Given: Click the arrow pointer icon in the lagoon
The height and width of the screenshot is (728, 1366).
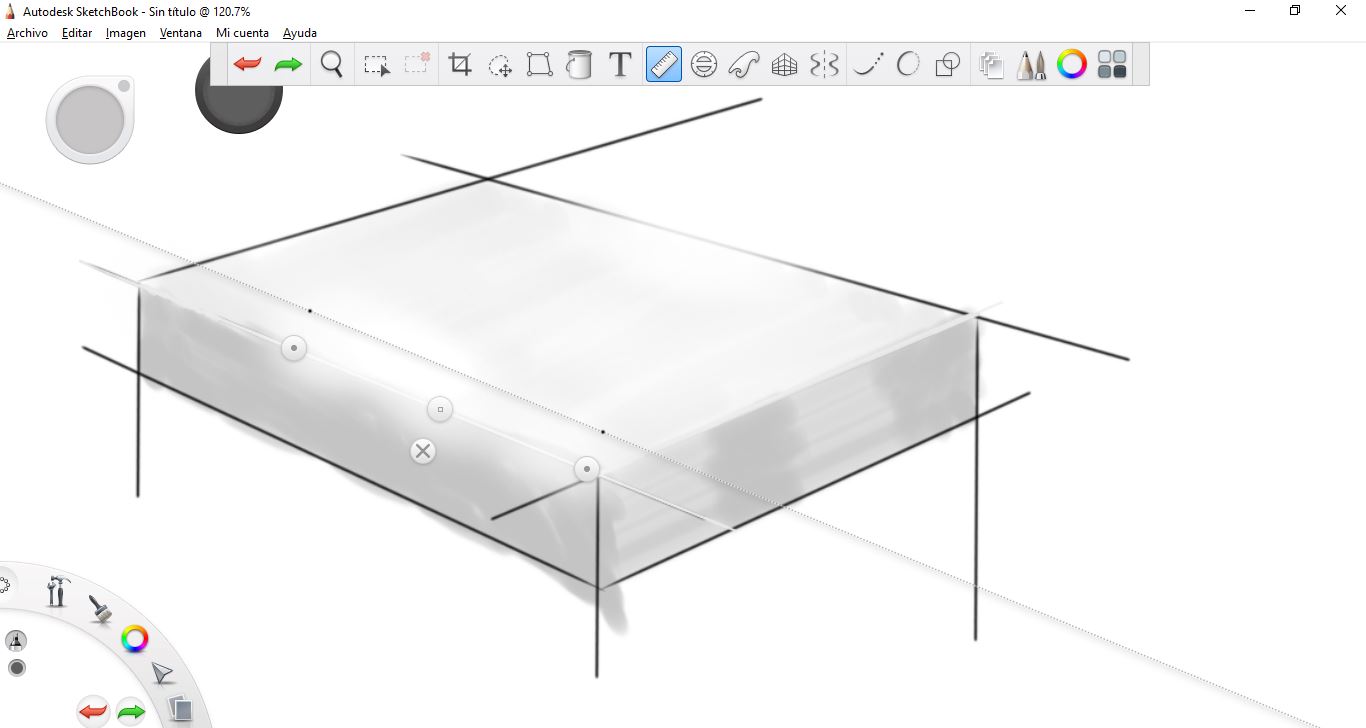Looking at the screenshot, I should (162, 672).
